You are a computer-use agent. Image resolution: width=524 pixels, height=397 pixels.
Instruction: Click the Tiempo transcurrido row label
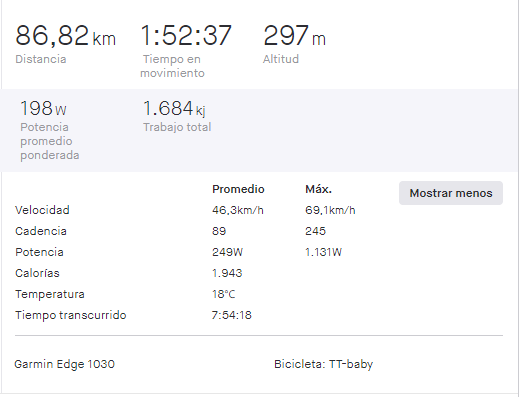(71, 315)
